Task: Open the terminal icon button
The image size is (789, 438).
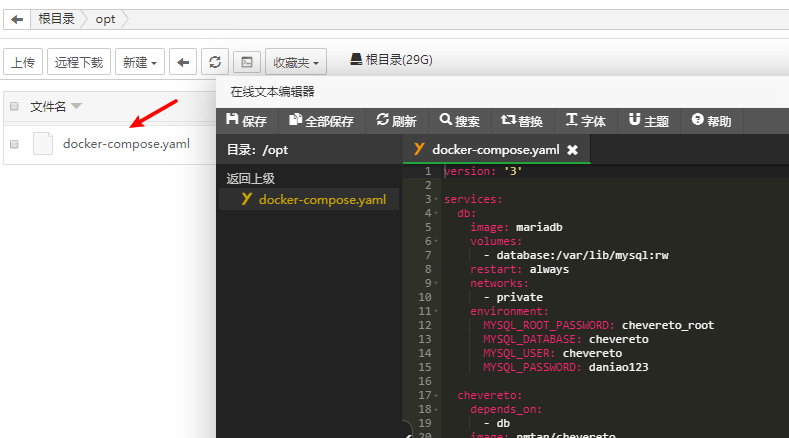Action: click(247, 62)
